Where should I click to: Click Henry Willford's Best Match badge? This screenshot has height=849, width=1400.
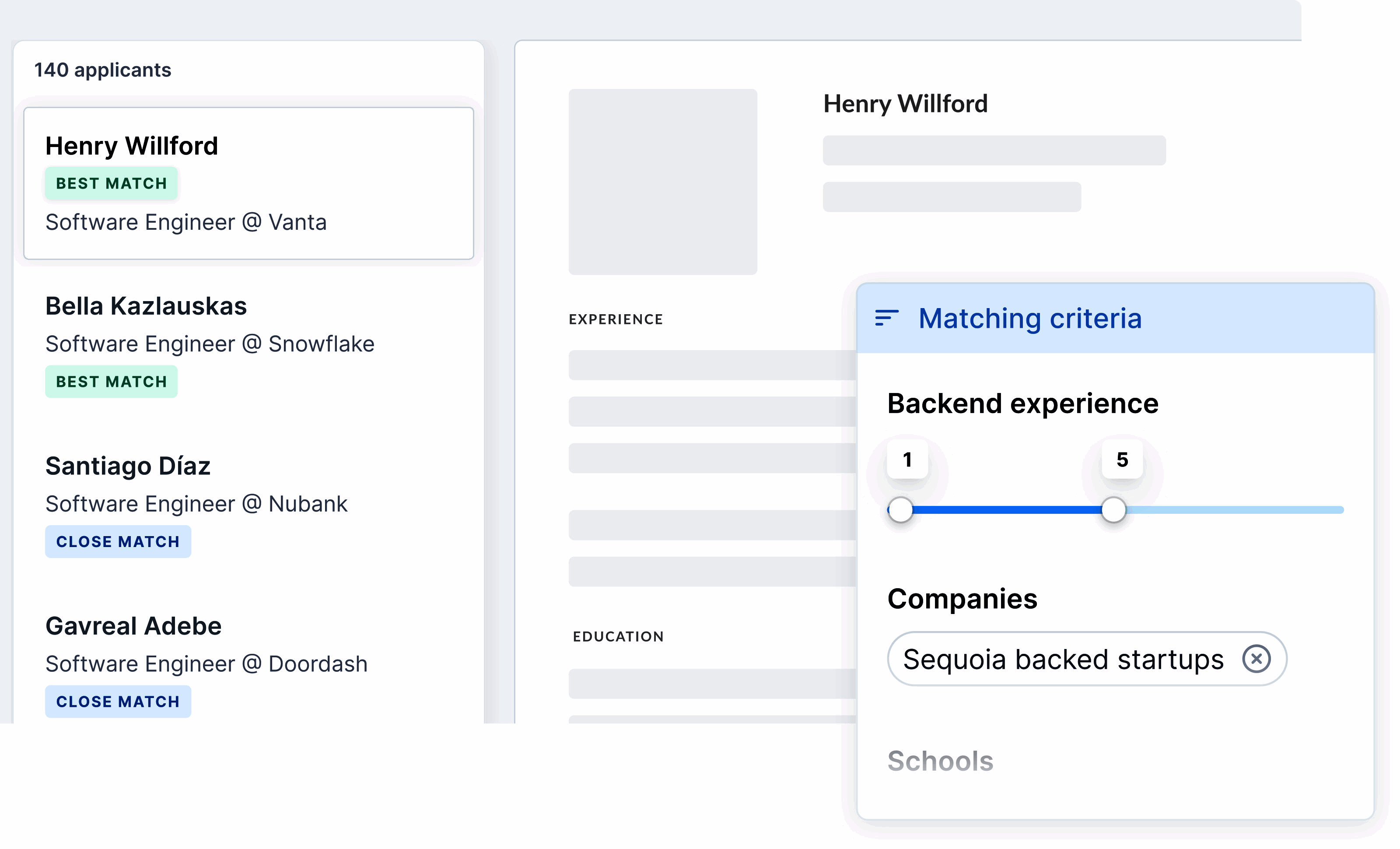(112, 183)
